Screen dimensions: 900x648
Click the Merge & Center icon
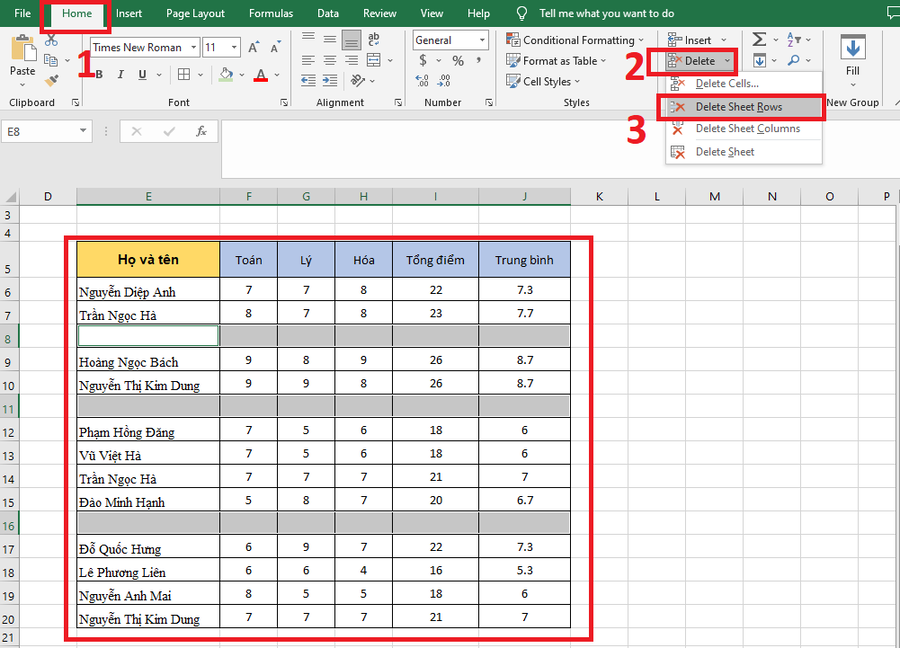coord(374,60)
